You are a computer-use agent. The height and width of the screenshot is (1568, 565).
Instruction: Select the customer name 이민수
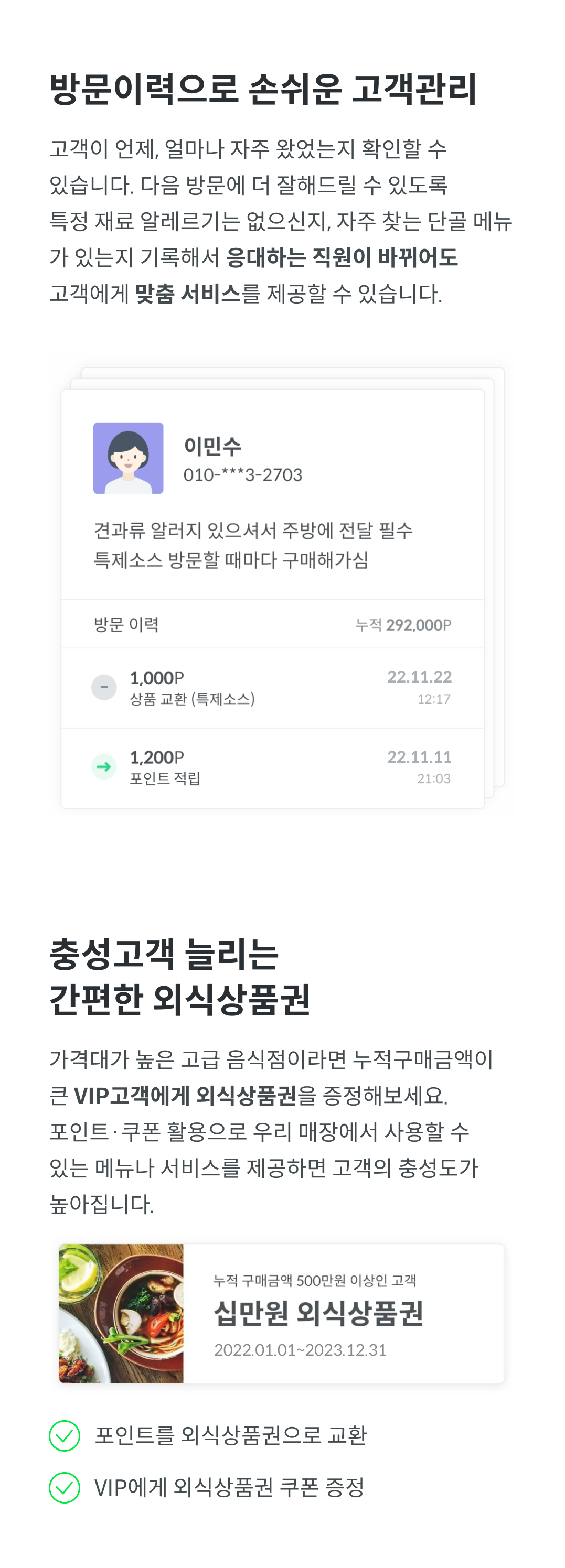(212, 446)
